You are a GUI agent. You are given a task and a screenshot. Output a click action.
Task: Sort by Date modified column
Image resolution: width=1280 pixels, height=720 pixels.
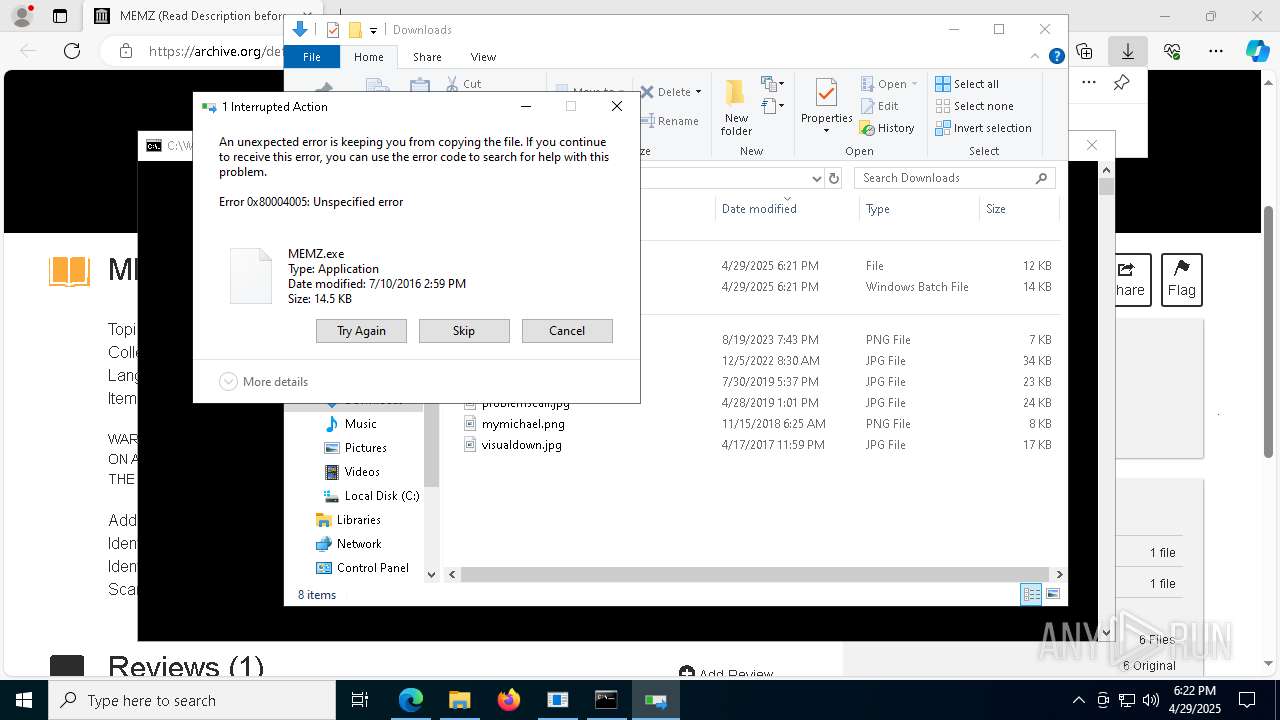coord(786,209)
